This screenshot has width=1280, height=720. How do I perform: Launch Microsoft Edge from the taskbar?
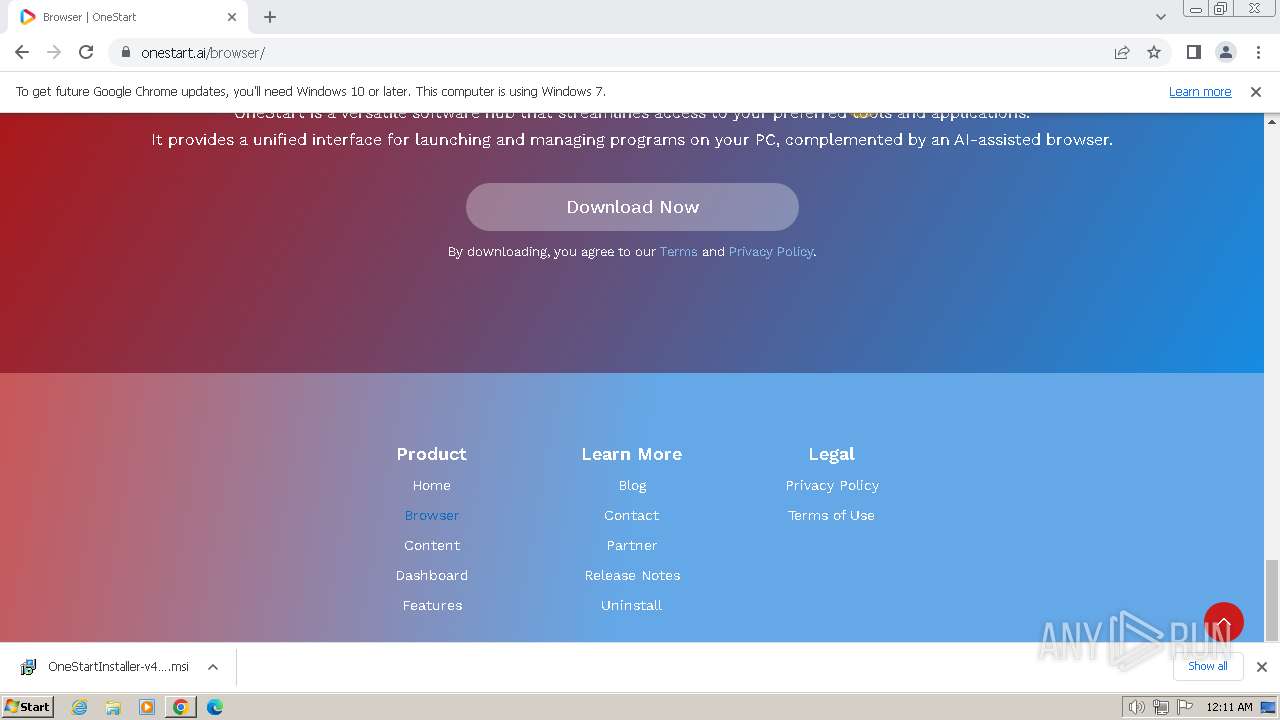click(x=215, y=707)
